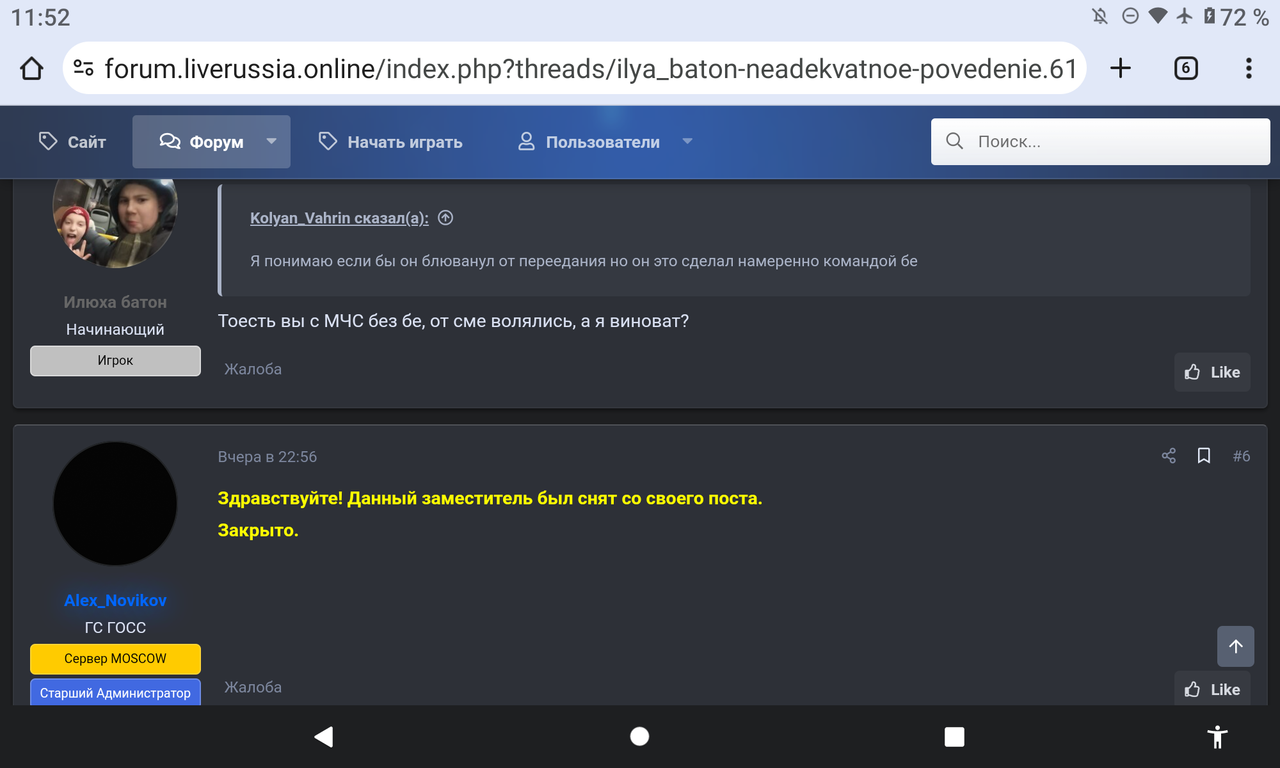Tap the accessibility icon in the navigation bar
Image resolution: width=1280 pixels, height=768 pixels.
click(1217, 737)
